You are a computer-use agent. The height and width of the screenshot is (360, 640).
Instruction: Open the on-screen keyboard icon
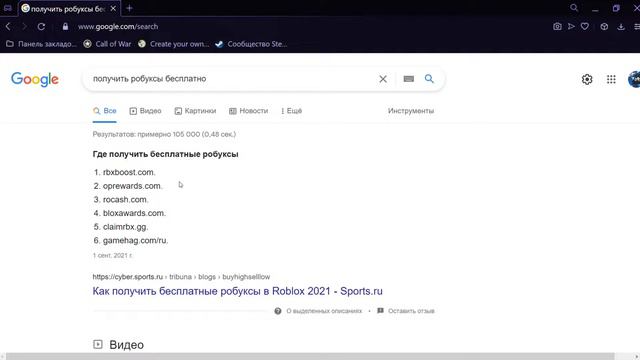409,79
